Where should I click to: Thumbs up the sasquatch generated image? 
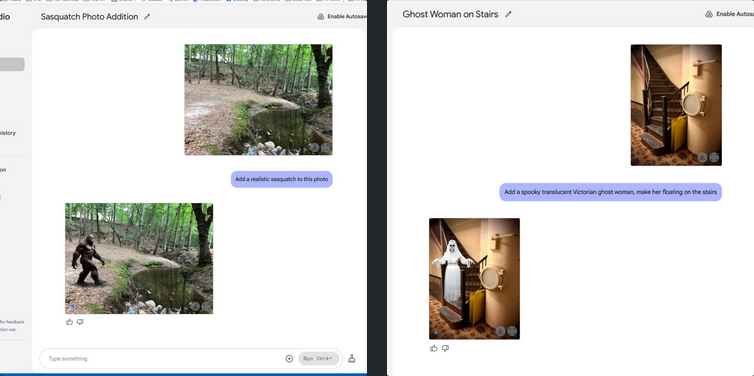(70, 322)
